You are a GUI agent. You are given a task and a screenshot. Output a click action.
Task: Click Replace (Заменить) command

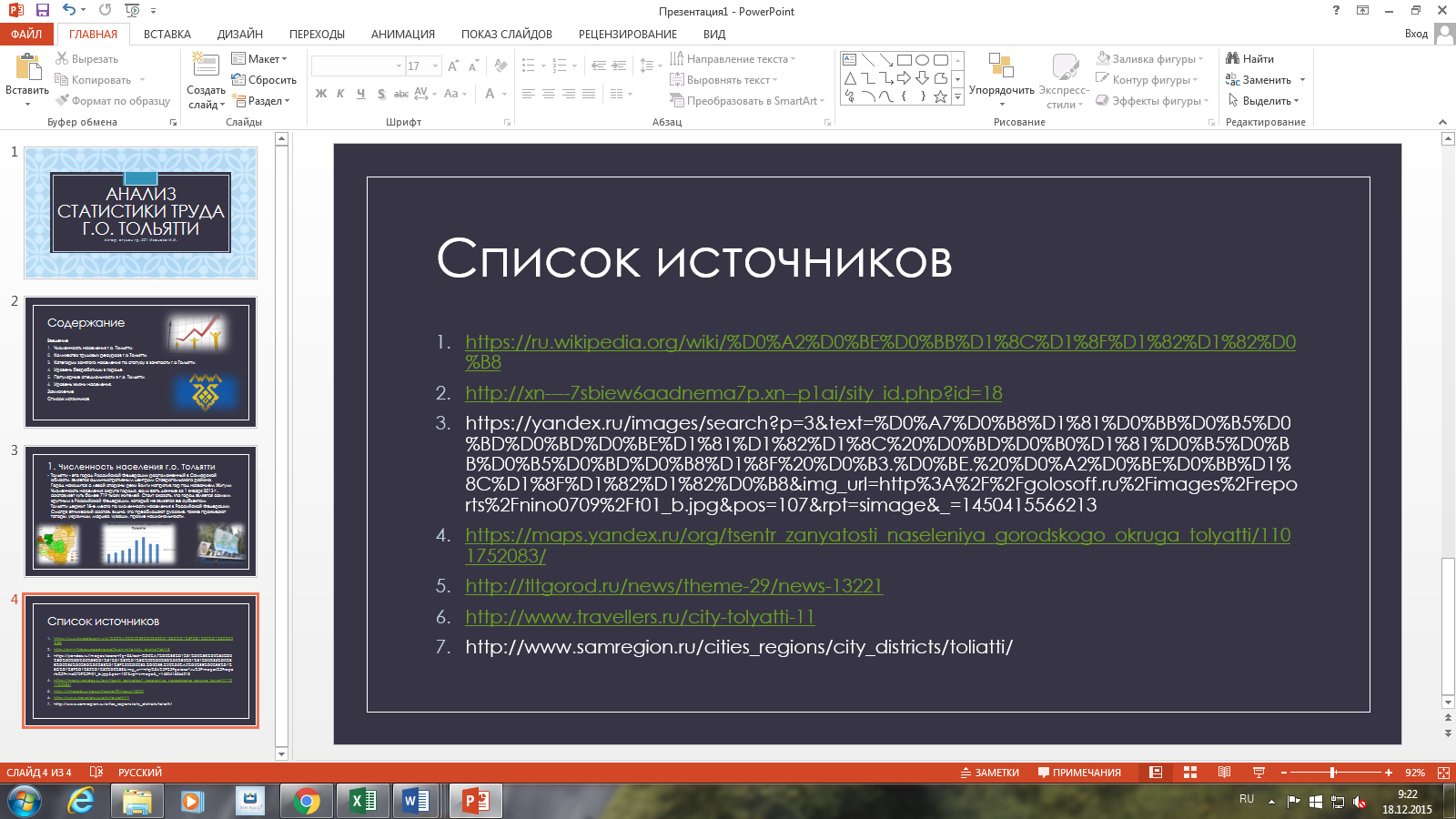[x=1259, y=80]
